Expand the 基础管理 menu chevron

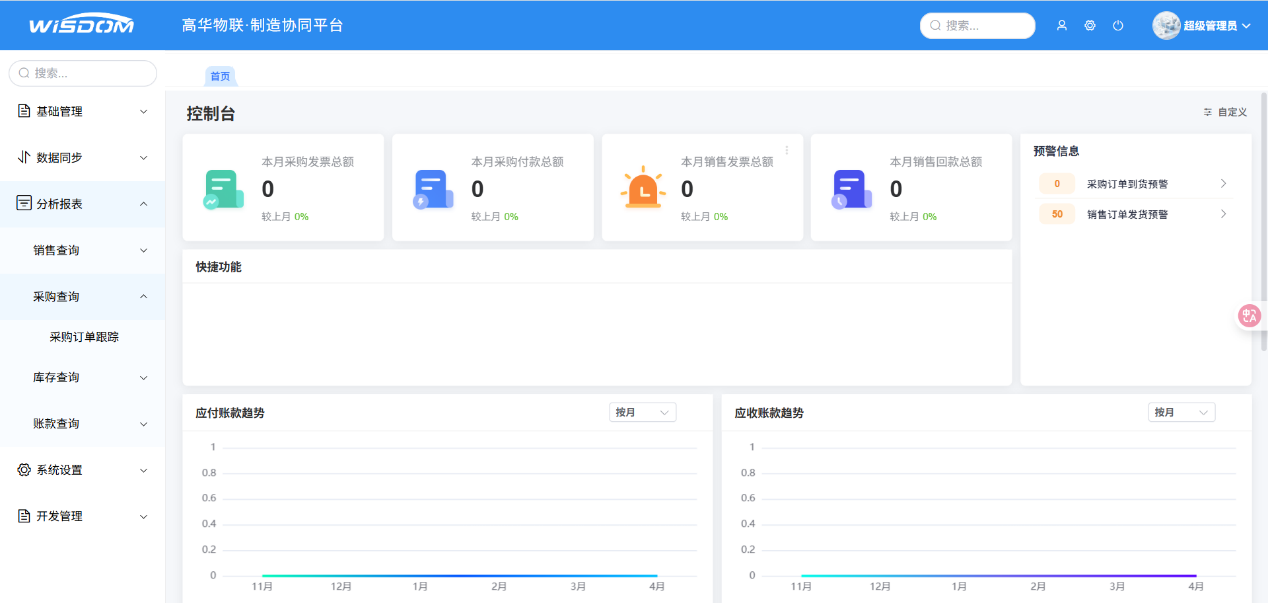(143, 112)
